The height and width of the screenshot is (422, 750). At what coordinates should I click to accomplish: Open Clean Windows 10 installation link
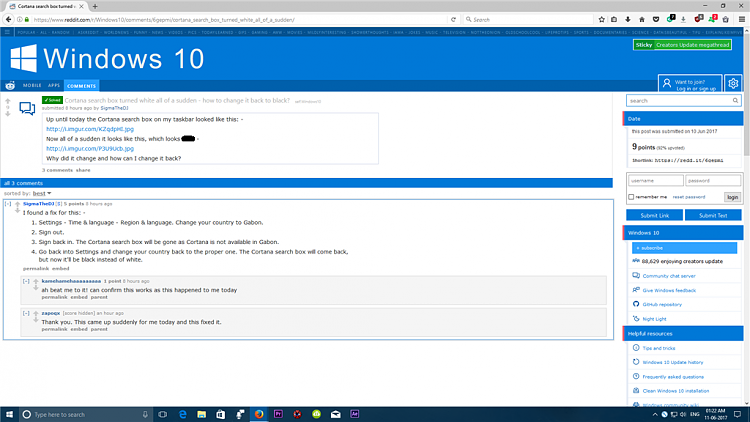pos(675,391)
